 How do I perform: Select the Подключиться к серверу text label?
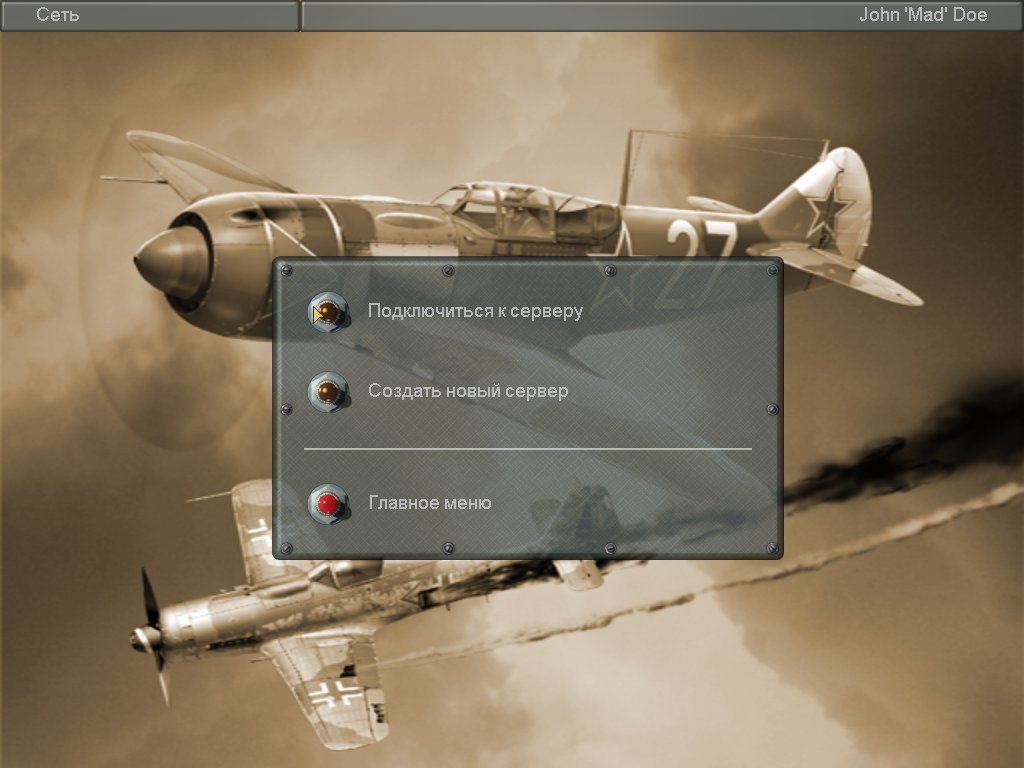(x=475, y=311)
